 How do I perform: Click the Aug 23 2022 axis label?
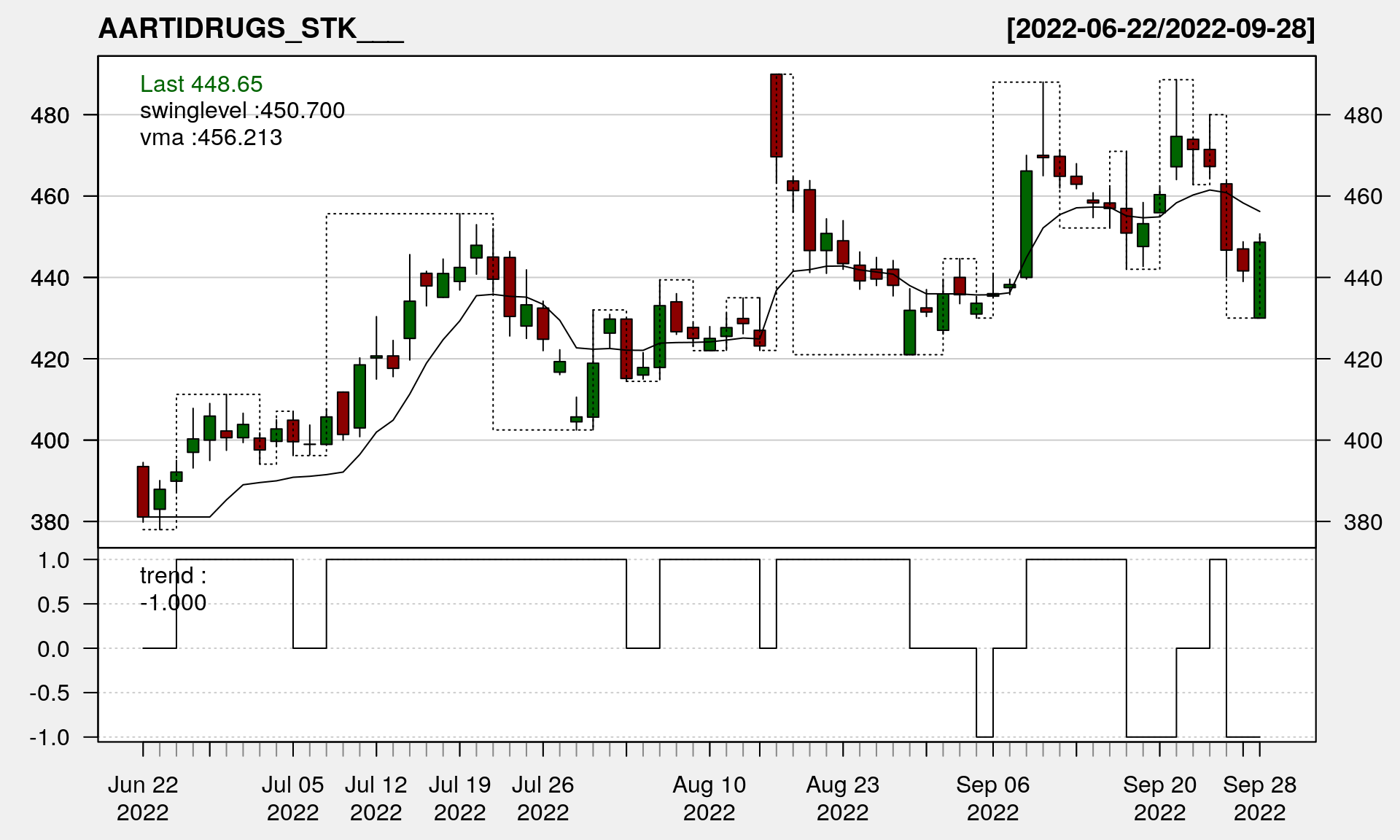pos(842,798)
